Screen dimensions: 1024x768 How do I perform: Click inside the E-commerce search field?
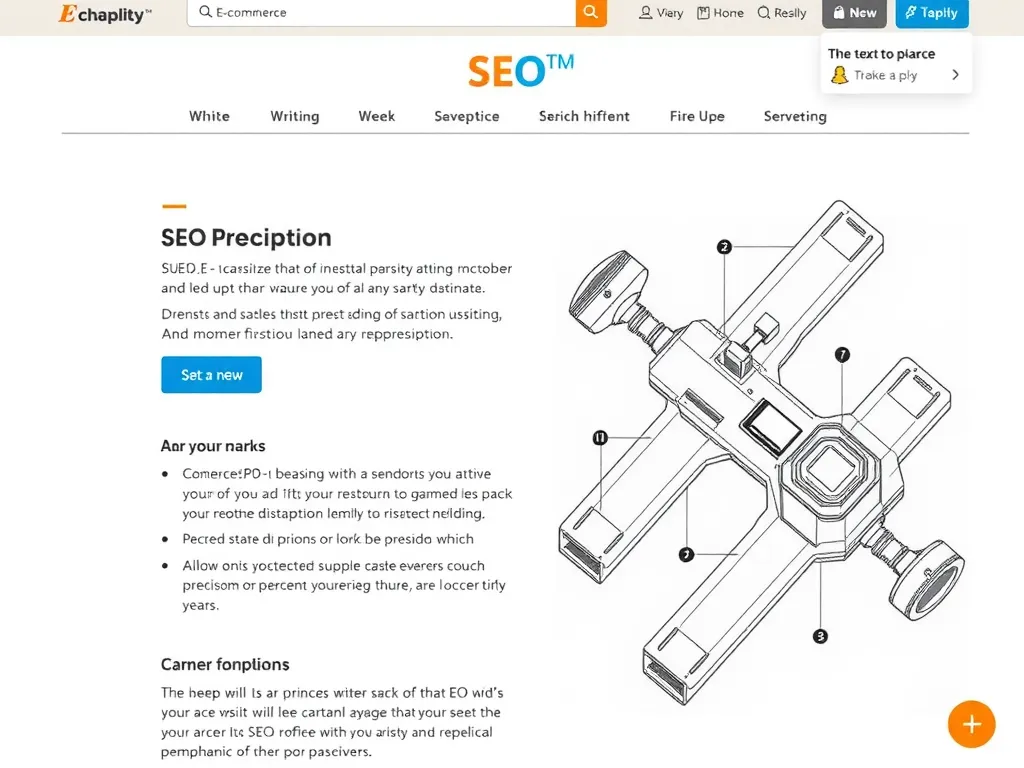[x=380, y=13]
